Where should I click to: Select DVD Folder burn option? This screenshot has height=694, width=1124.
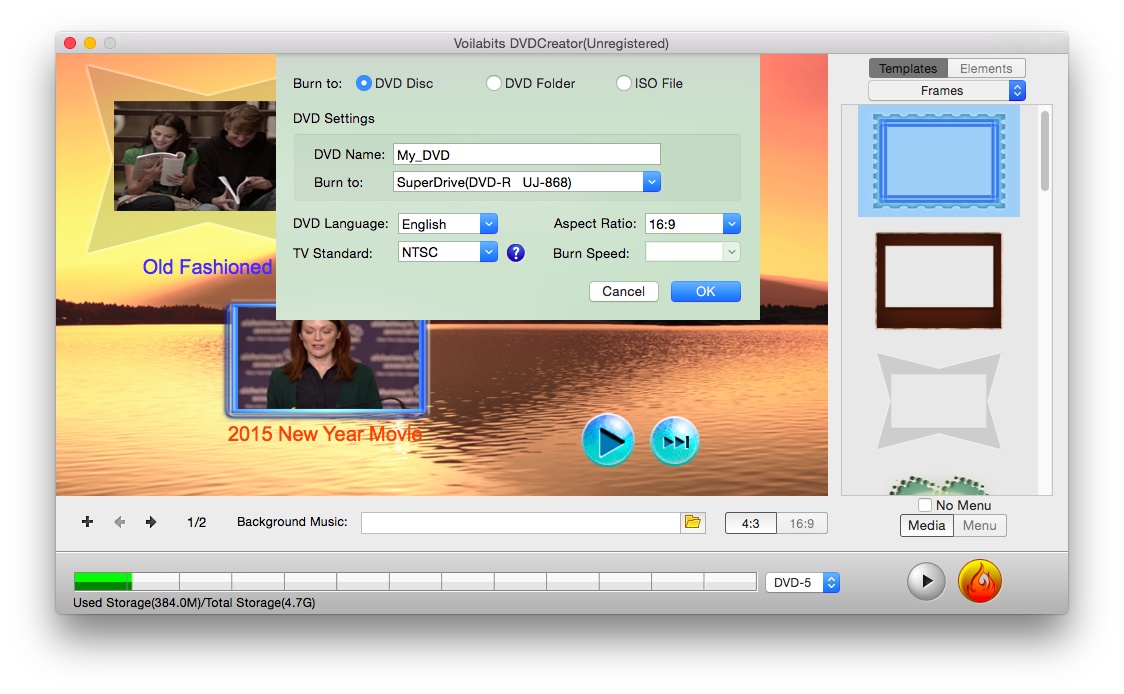click(493, 83)
